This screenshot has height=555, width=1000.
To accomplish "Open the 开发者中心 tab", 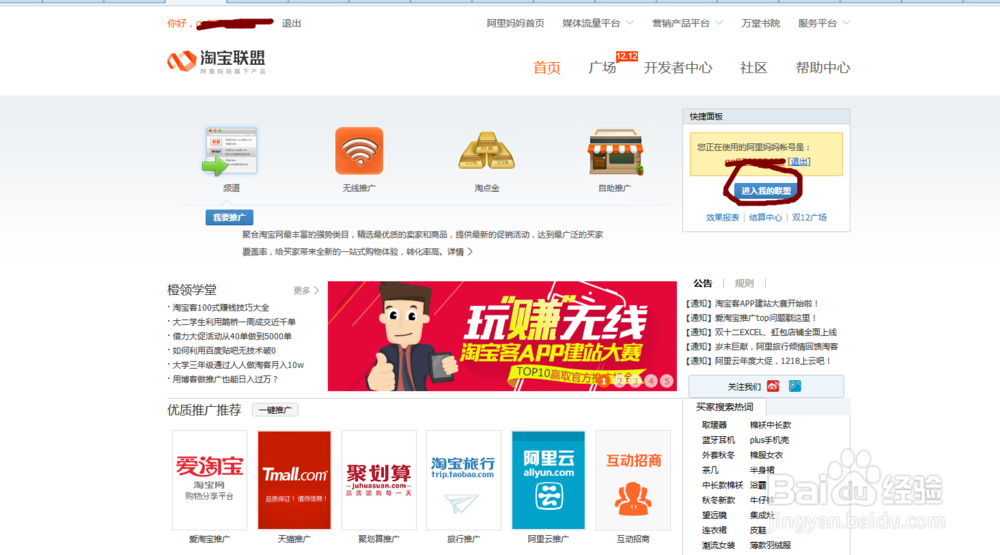I will pos(678,68).
